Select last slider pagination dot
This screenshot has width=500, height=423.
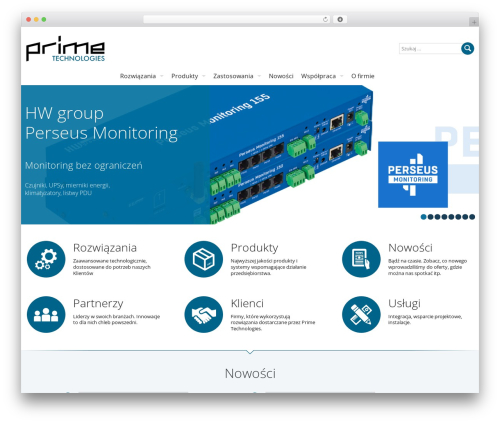pos(472,217)
